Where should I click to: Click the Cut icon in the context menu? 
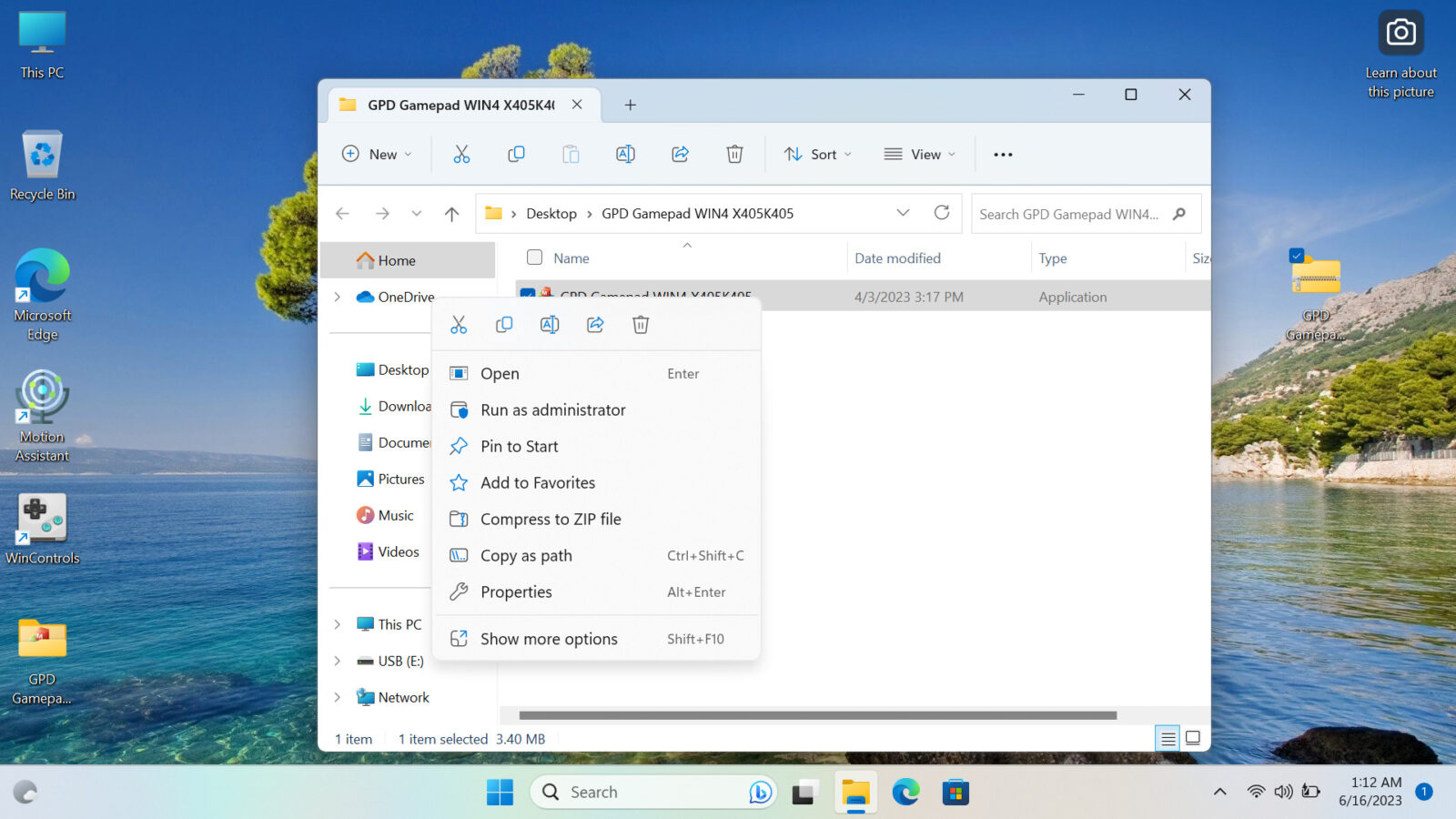(459, 325)
